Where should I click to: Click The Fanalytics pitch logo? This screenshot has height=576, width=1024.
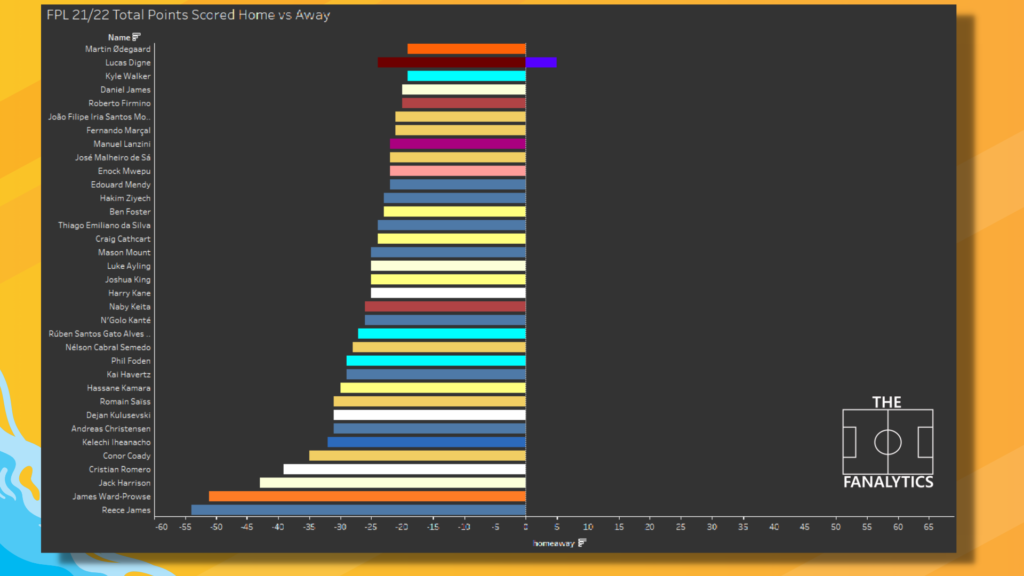pyautogui.click(x=888, y=442)
